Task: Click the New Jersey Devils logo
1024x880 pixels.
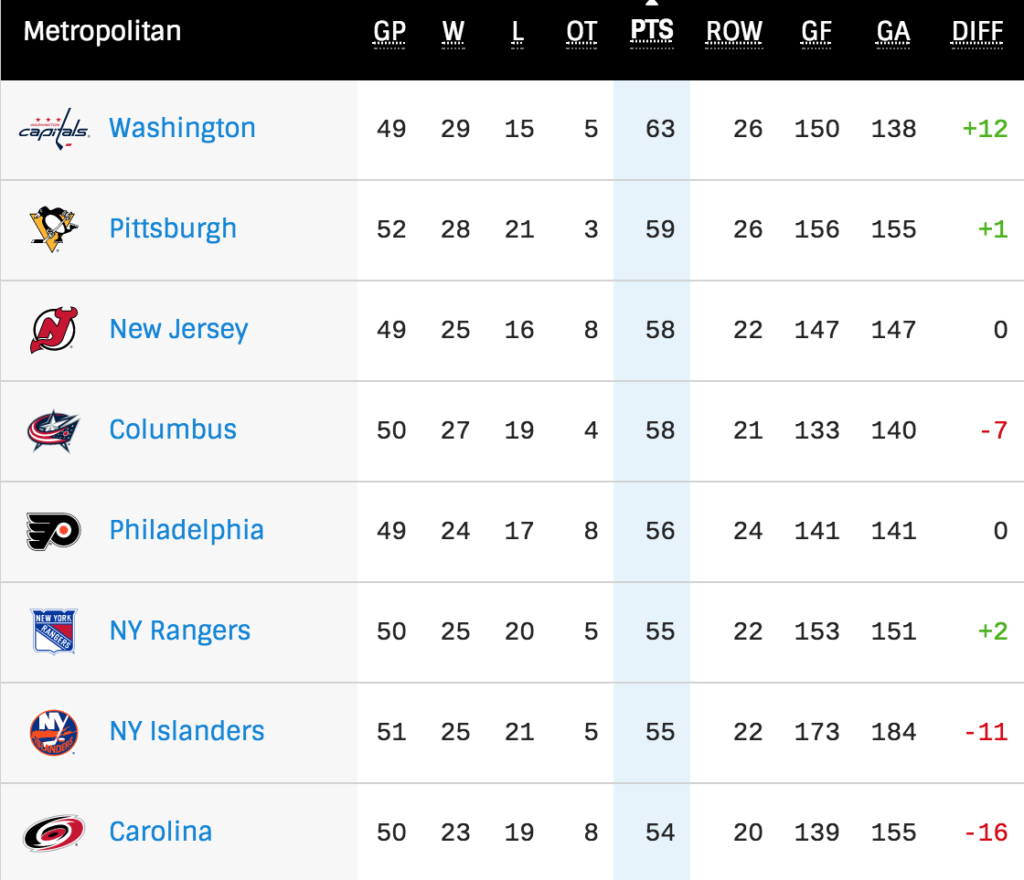Action: (x=54, y=330)
